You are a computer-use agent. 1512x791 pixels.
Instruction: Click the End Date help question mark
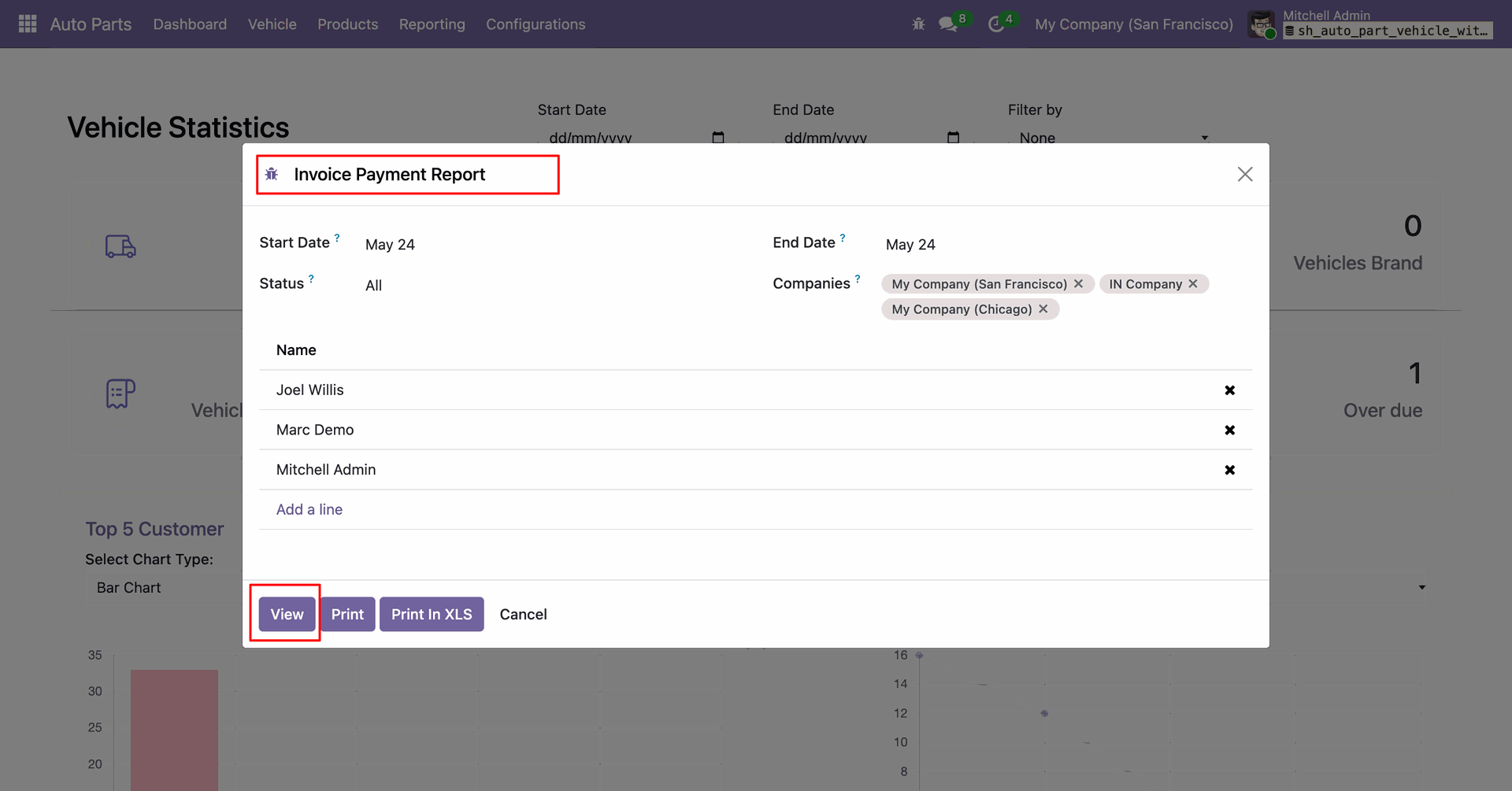pyautogui.click(x=843, y=237)
